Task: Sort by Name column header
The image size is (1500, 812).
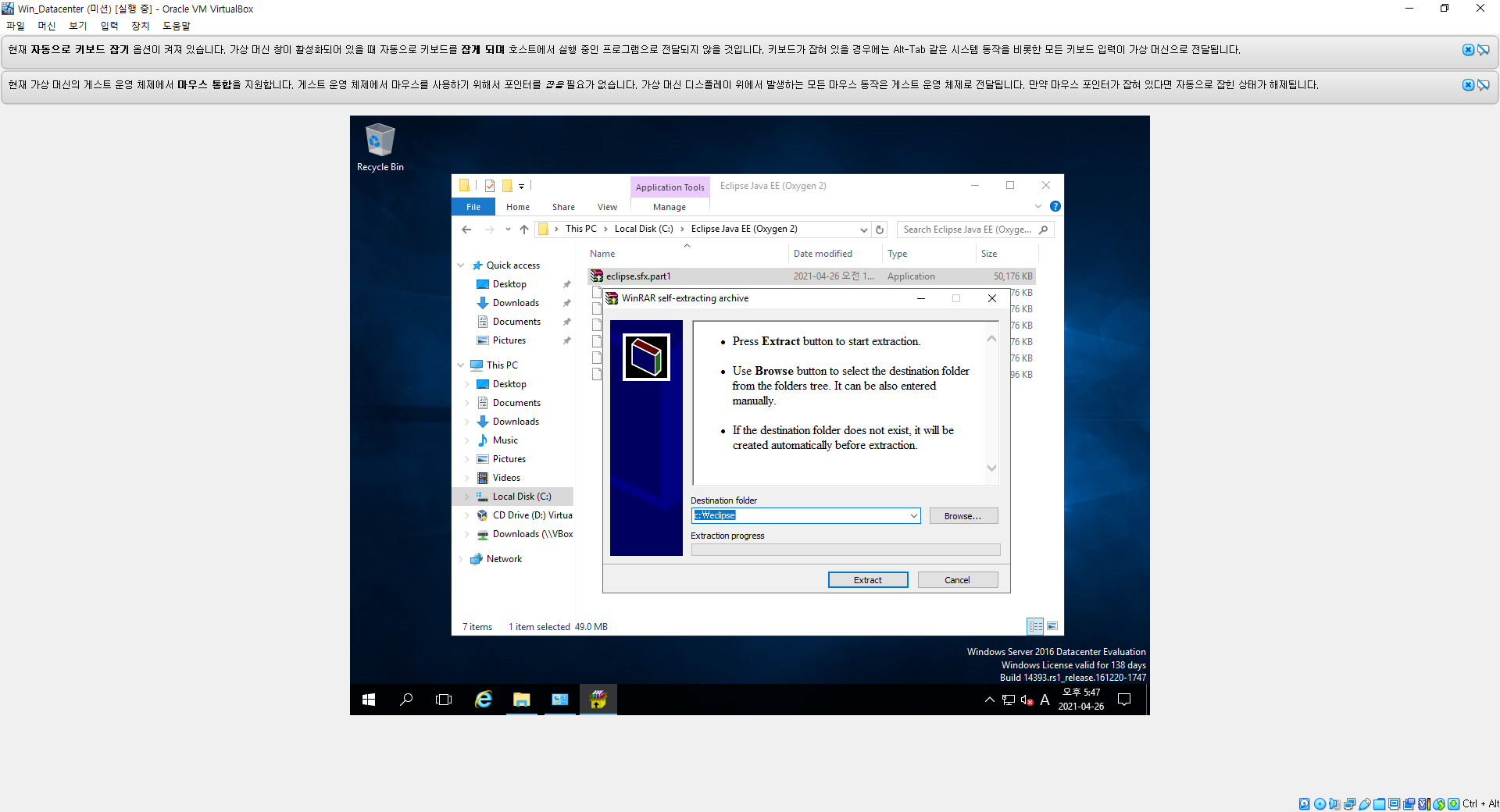Action: (x=687, y=254)
